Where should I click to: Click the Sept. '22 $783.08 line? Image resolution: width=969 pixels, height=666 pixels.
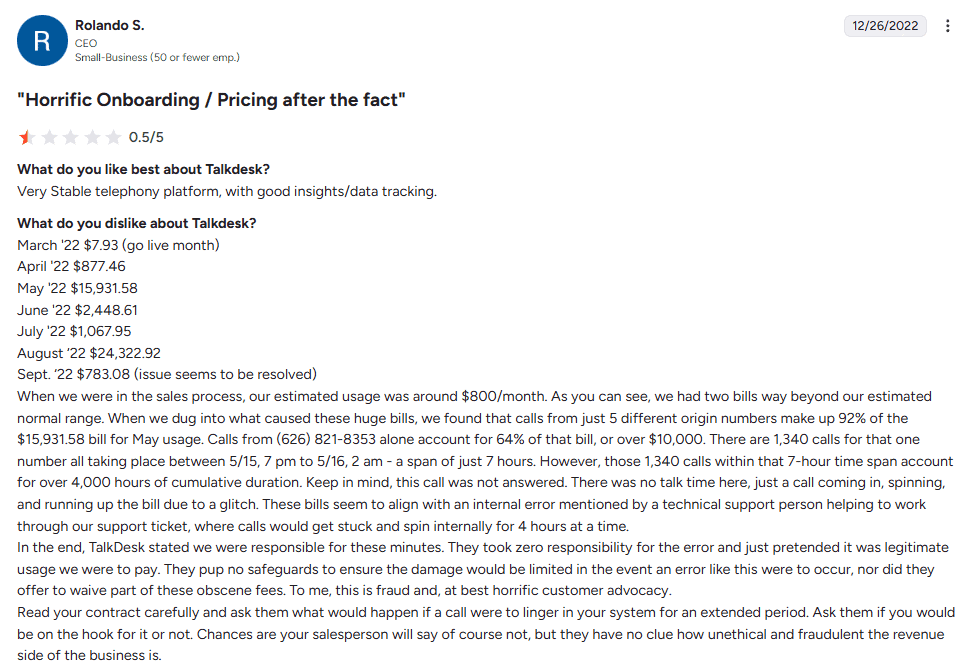[x=166, y=375]
